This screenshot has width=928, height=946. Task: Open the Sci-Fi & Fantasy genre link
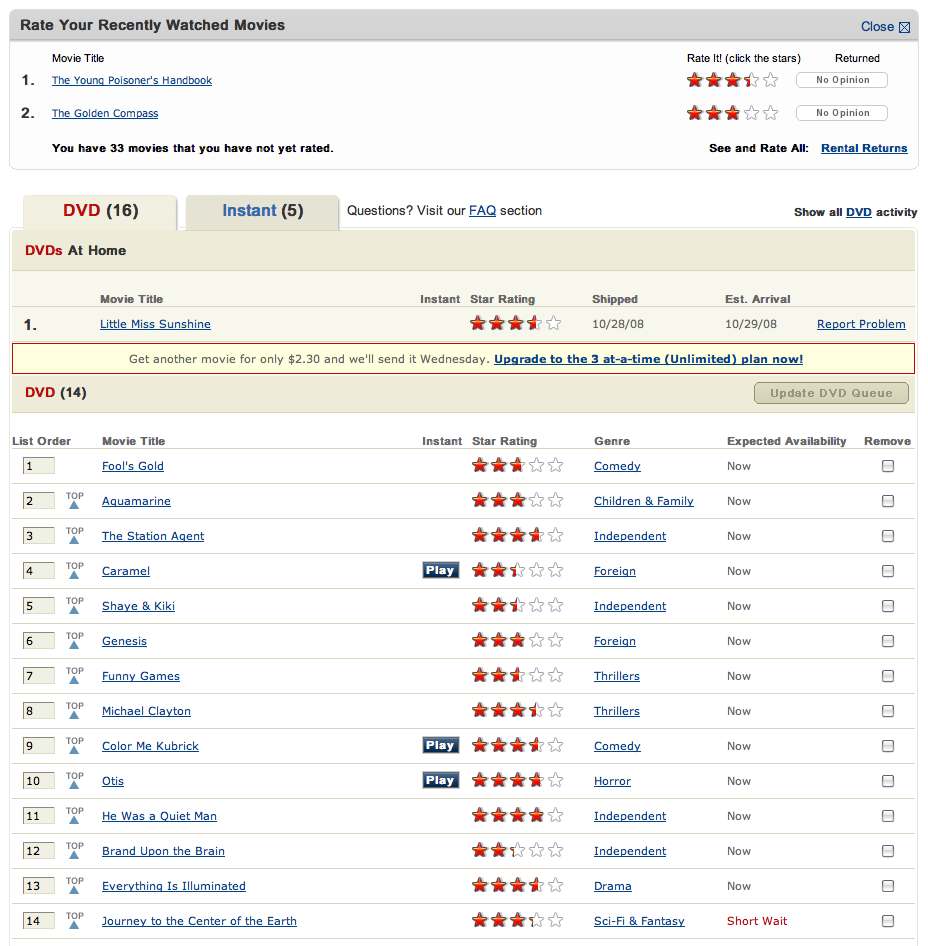point(639,921)
